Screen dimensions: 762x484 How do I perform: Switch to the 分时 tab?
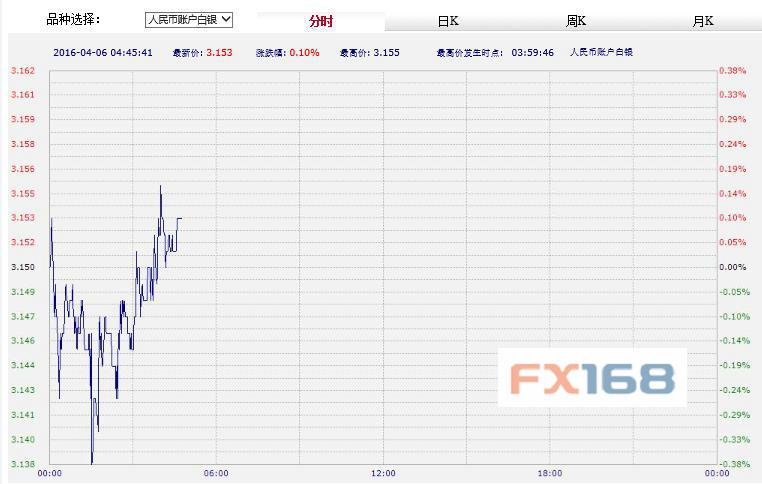pyautogui.click(x=321, y=21)
